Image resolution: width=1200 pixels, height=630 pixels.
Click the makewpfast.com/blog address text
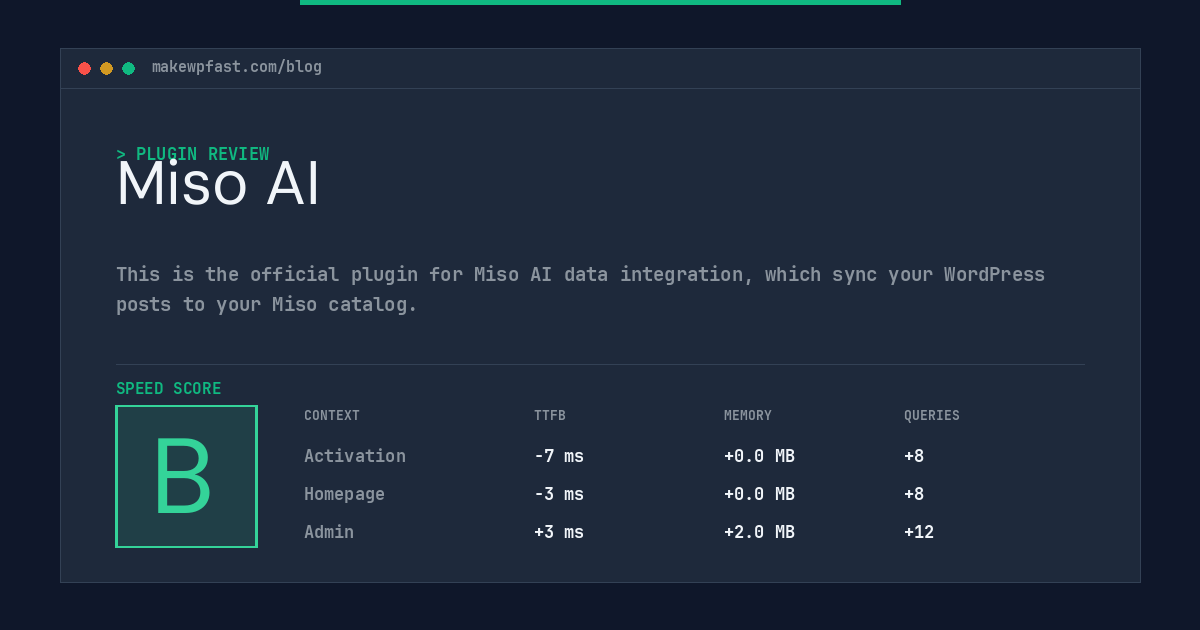pos(237,67)
